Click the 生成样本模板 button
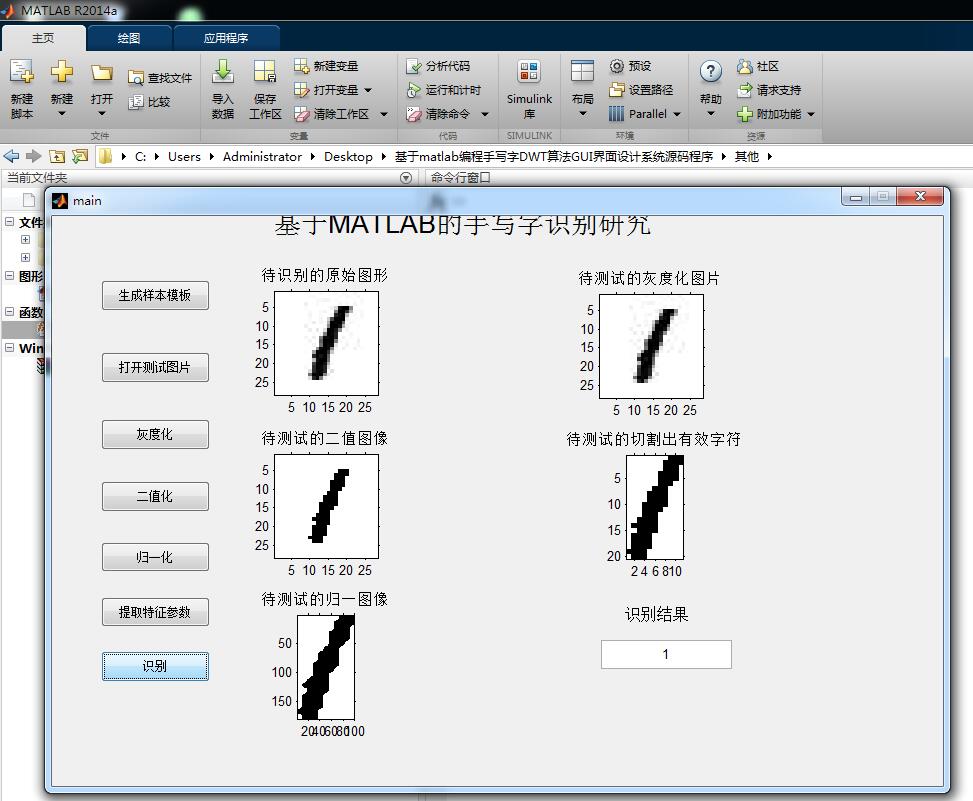The height and width of the screenshot is (801, 973). coord(155,295)
